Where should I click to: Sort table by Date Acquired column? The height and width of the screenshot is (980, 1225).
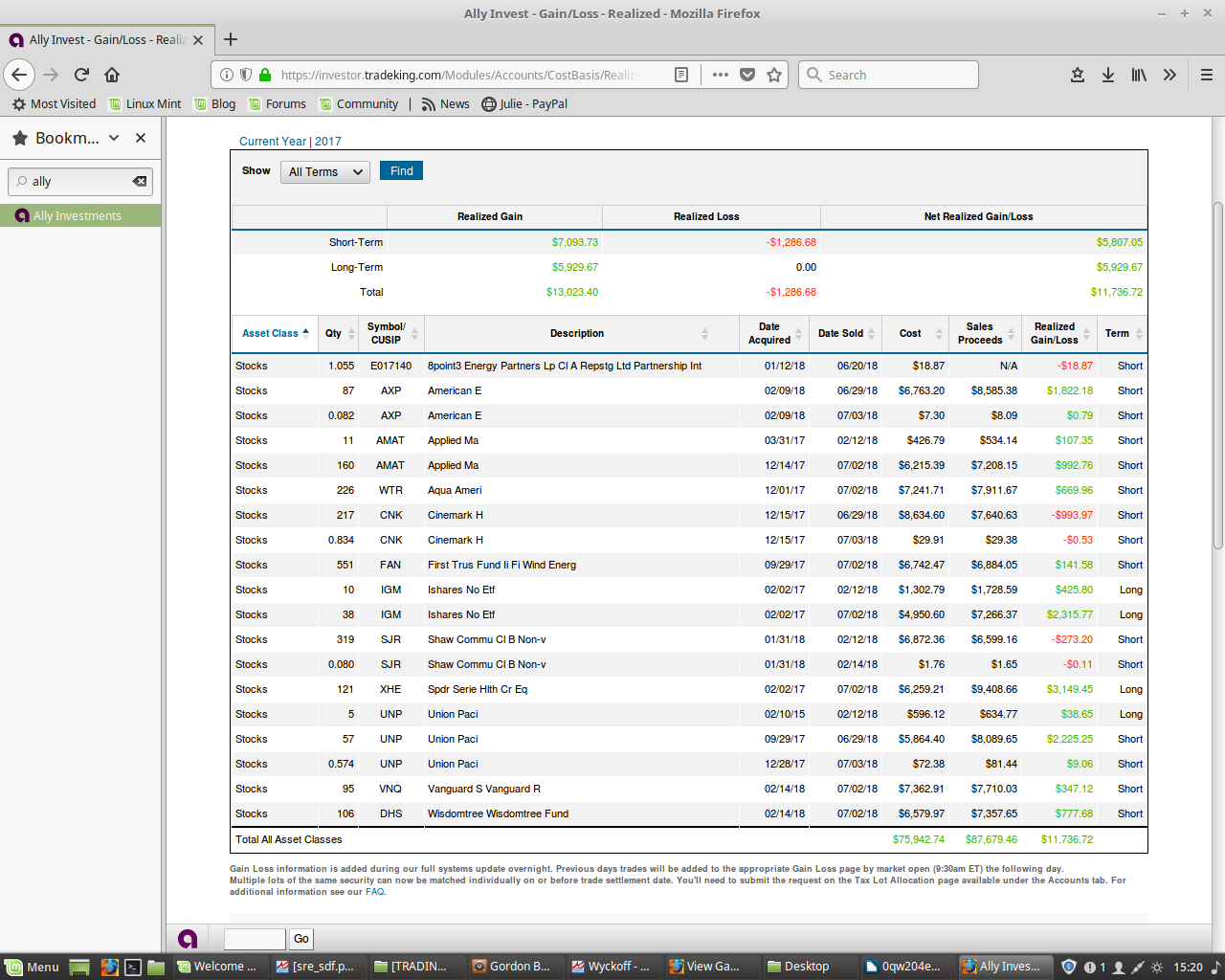[775, 333]
